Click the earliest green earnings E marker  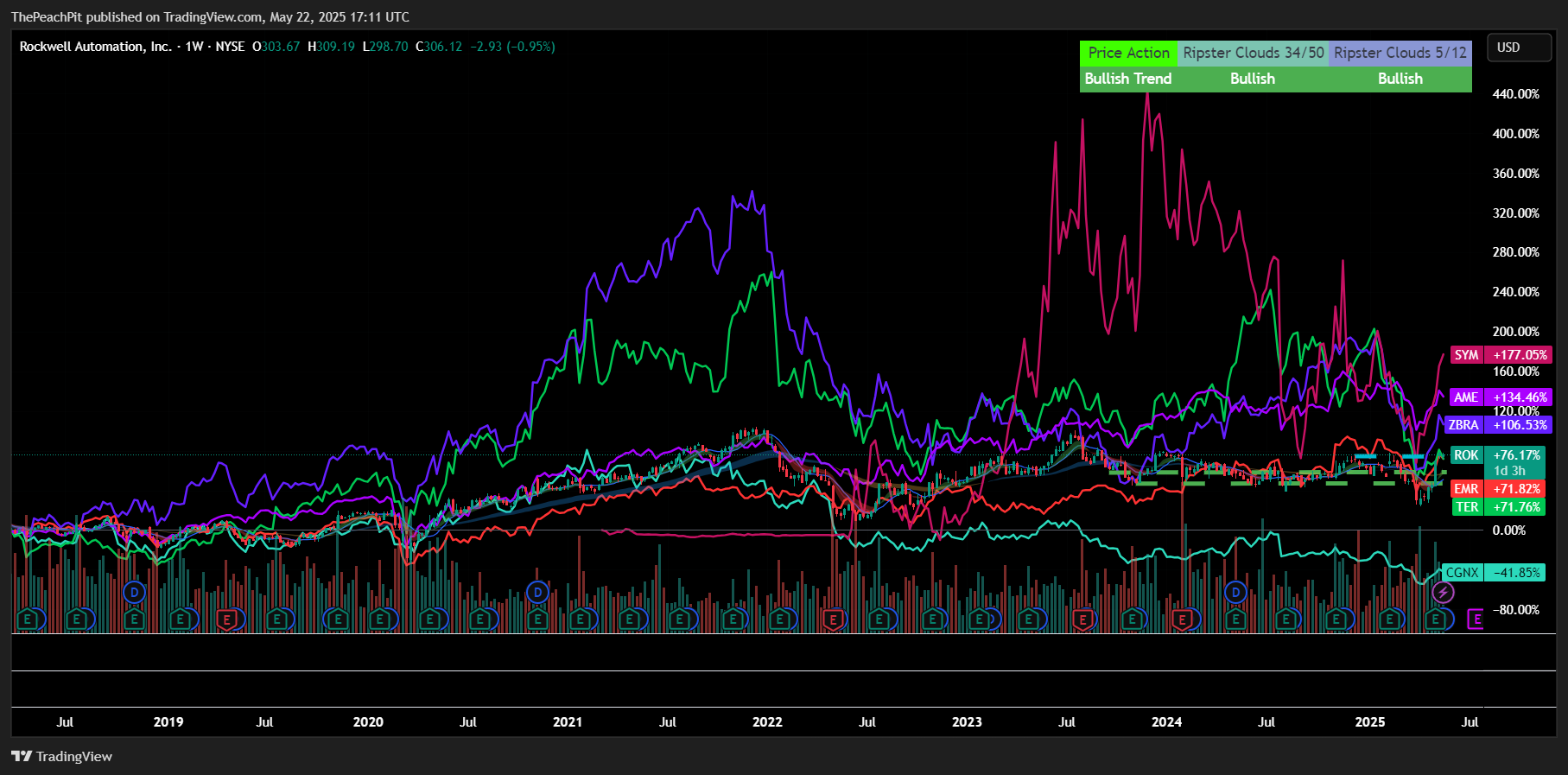[28, 619]
